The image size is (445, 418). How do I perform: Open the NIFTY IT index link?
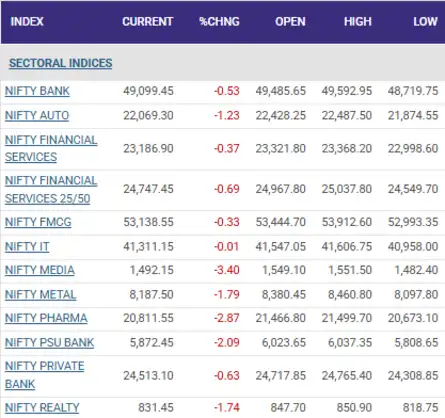point(27,247)
